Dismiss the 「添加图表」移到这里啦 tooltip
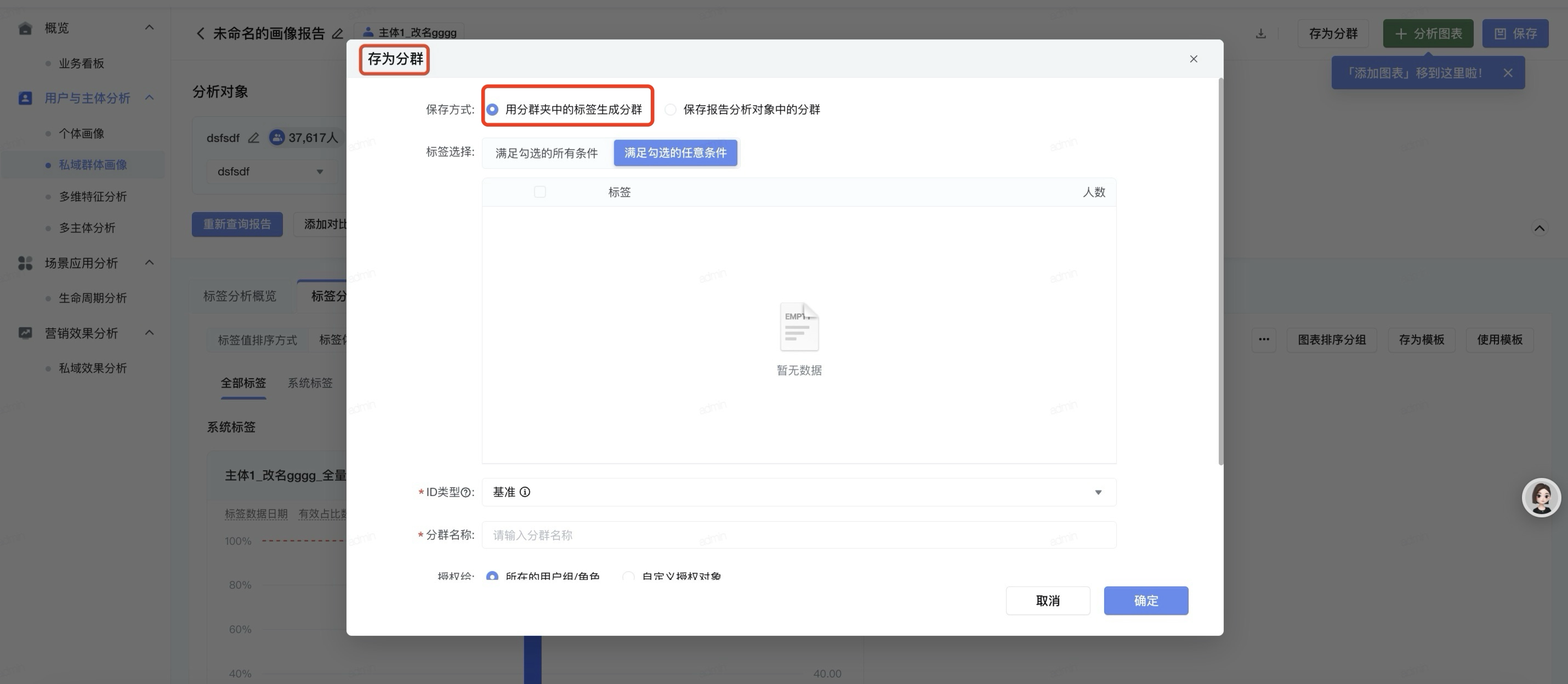Screen dimensions: 1568x684 (x=1508, y=73)
